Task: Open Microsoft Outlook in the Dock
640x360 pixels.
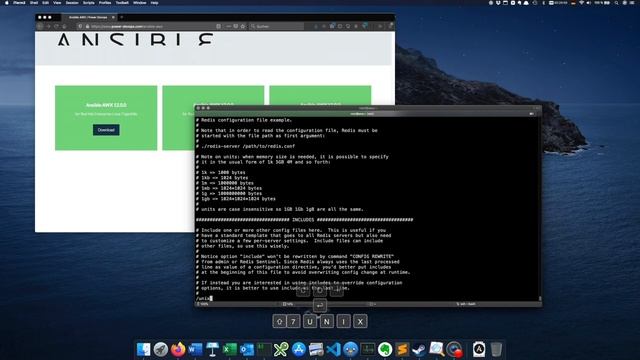Action: click(x=247, y=349)
